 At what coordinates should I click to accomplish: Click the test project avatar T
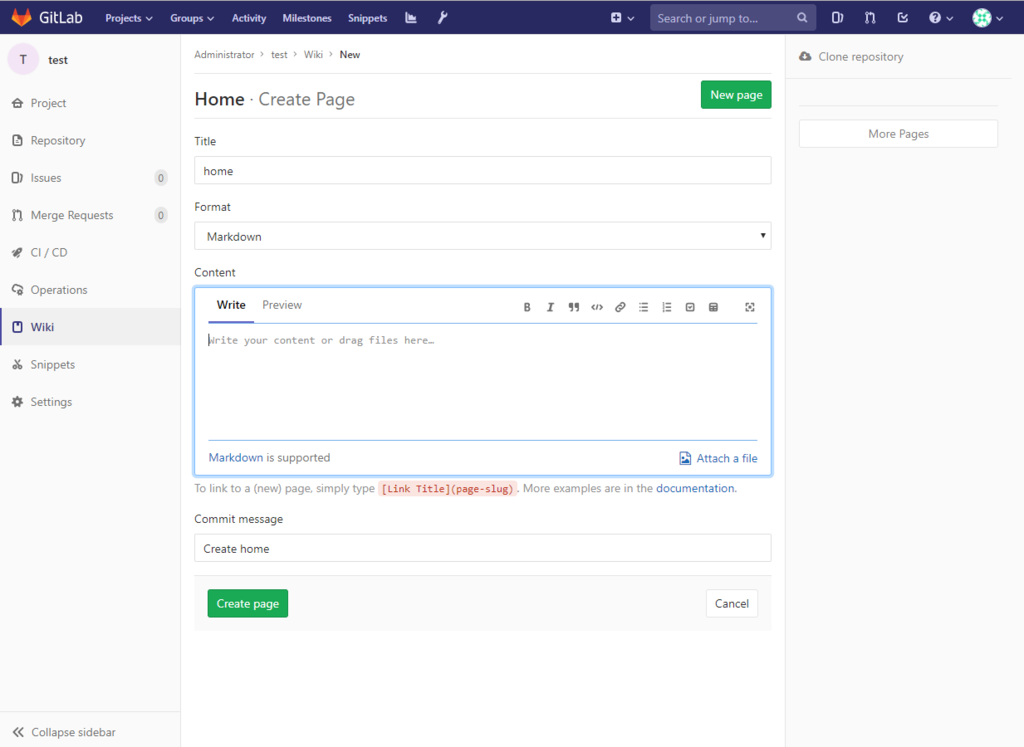(x=24, y=59)
